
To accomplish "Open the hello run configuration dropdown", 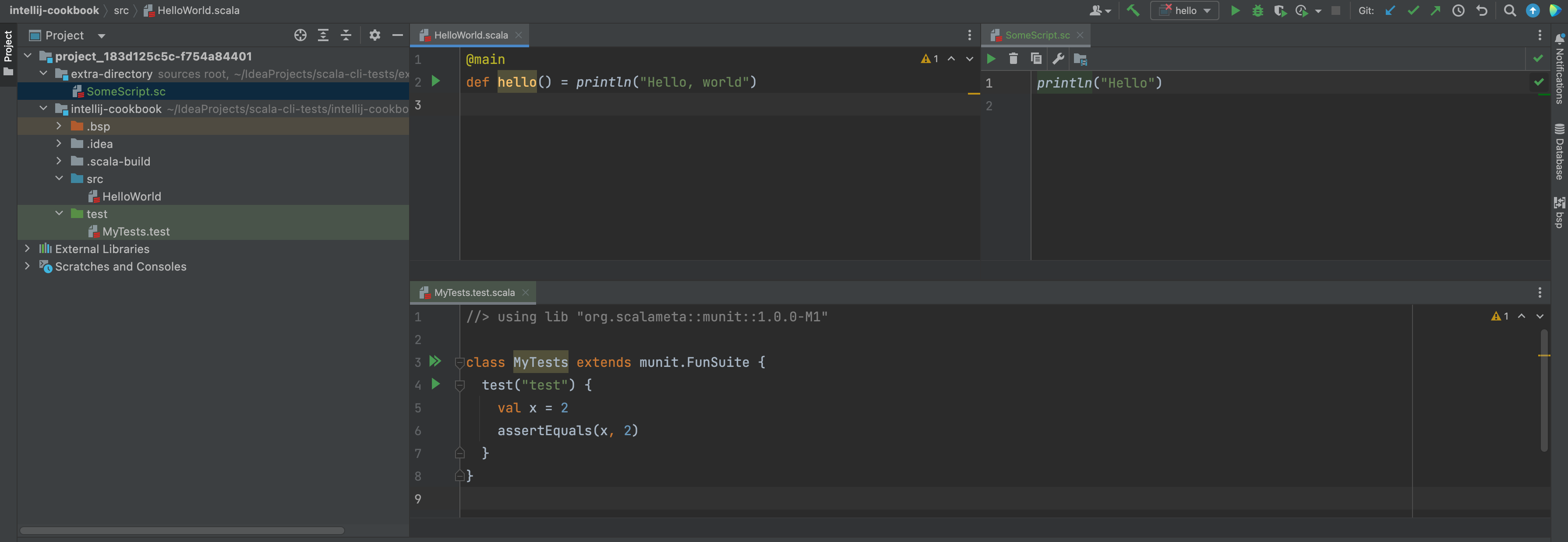I will pyautogui.click(x=1184, y=11).
